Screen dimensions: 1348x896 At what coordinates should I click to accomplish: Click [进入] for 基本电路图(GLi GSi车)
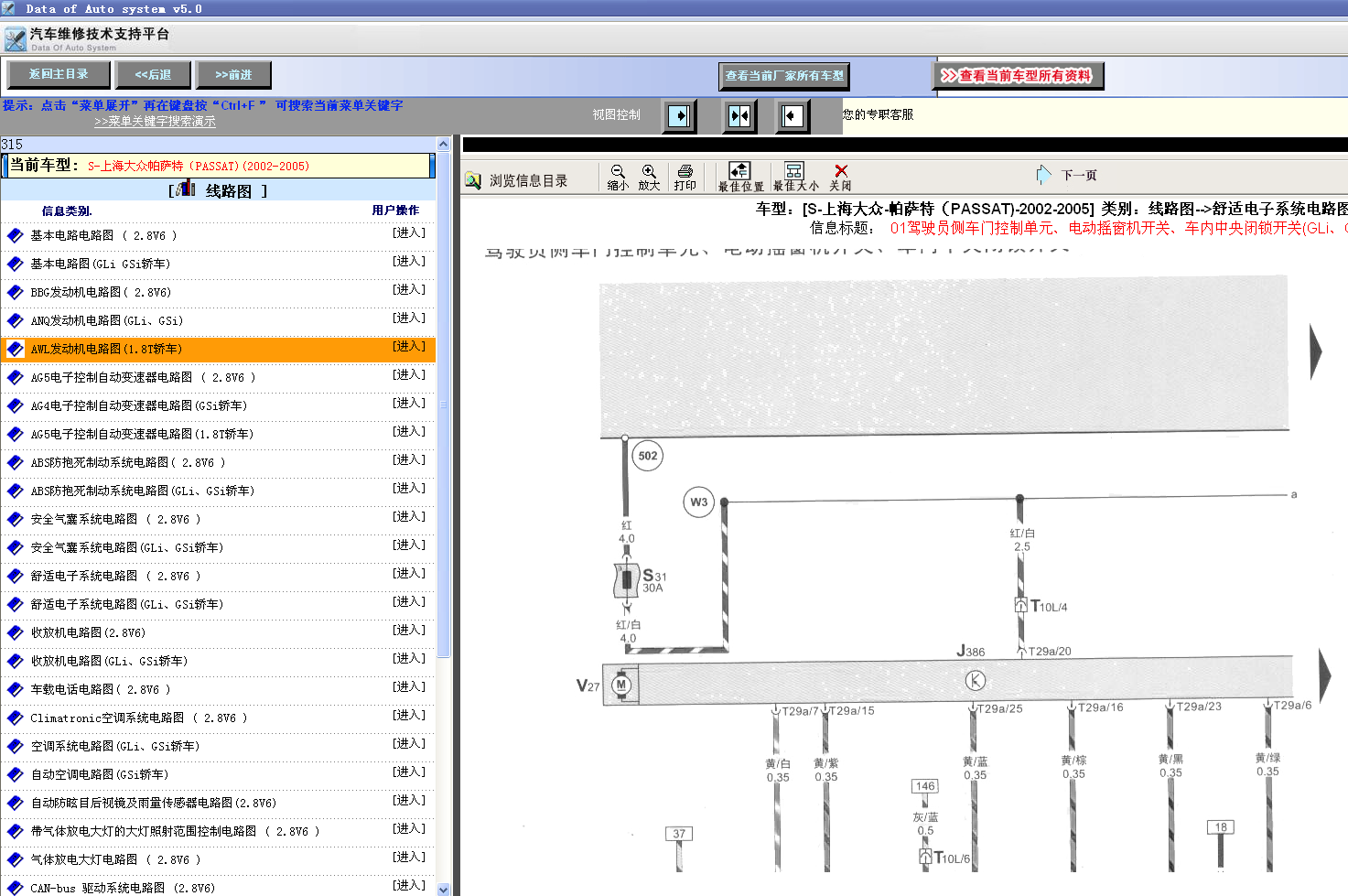409,261
